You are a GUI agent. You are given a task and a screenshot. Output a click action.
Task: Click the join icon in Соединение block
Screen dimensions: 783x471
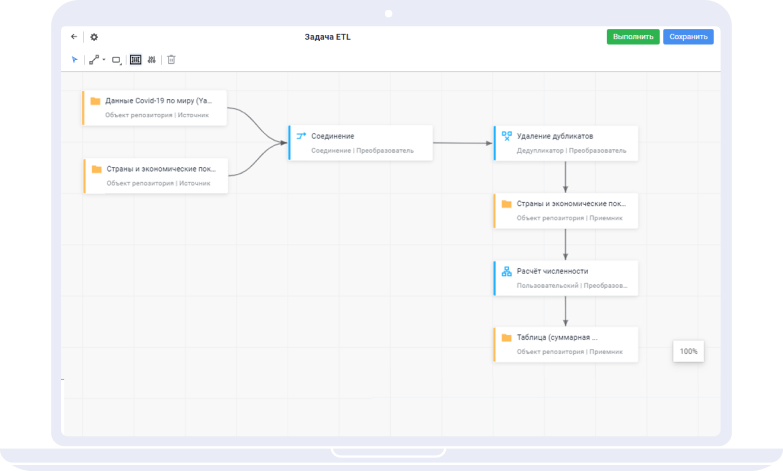301,136
